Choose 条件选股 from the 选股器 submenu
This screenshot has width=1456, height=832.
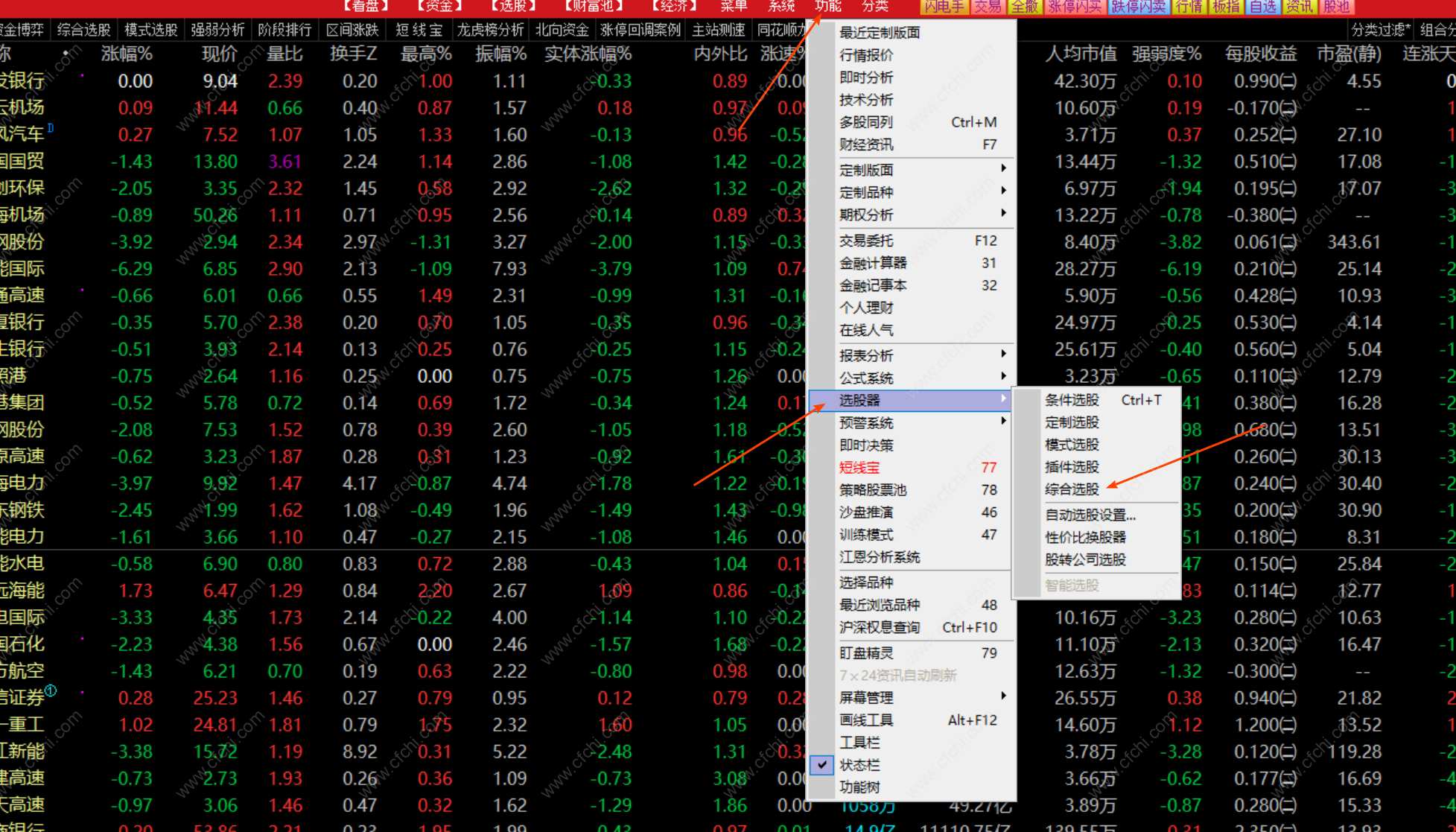1072,400
